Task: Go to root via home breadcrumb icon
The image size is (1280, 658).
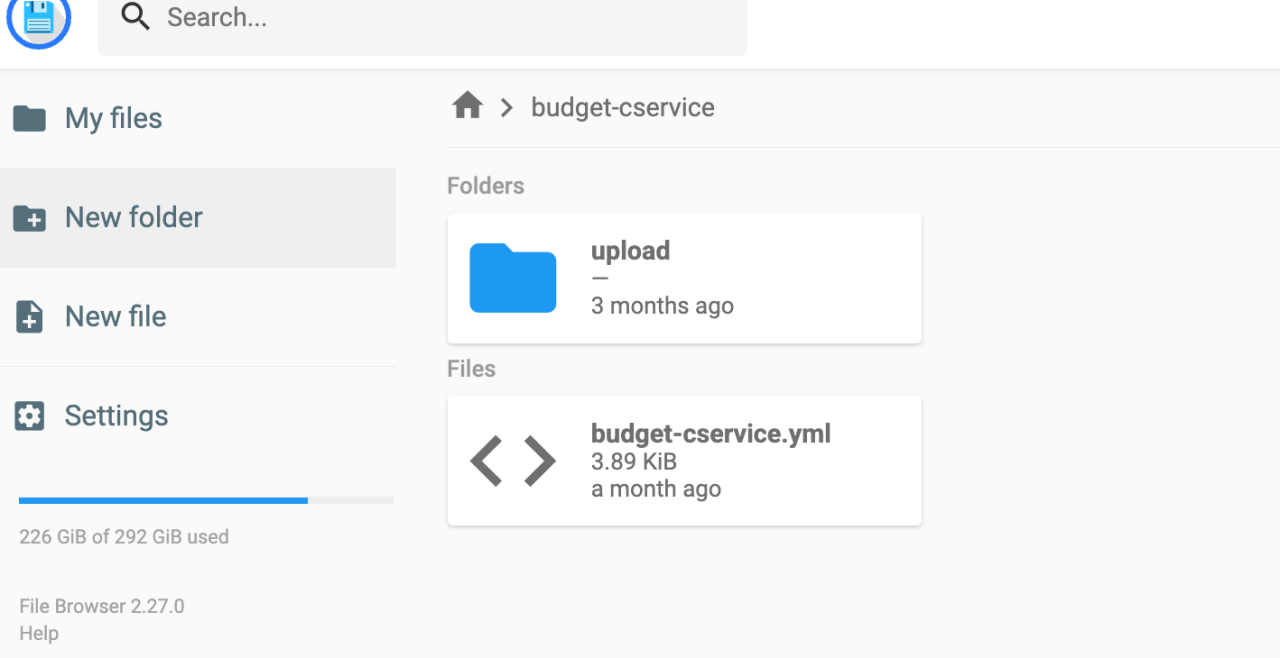Action: click(x=467, y=106)
